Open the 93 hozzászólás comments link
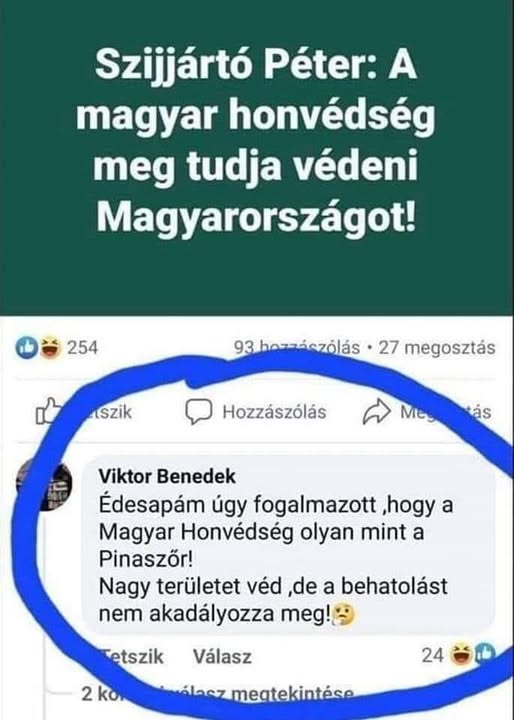 297,348
